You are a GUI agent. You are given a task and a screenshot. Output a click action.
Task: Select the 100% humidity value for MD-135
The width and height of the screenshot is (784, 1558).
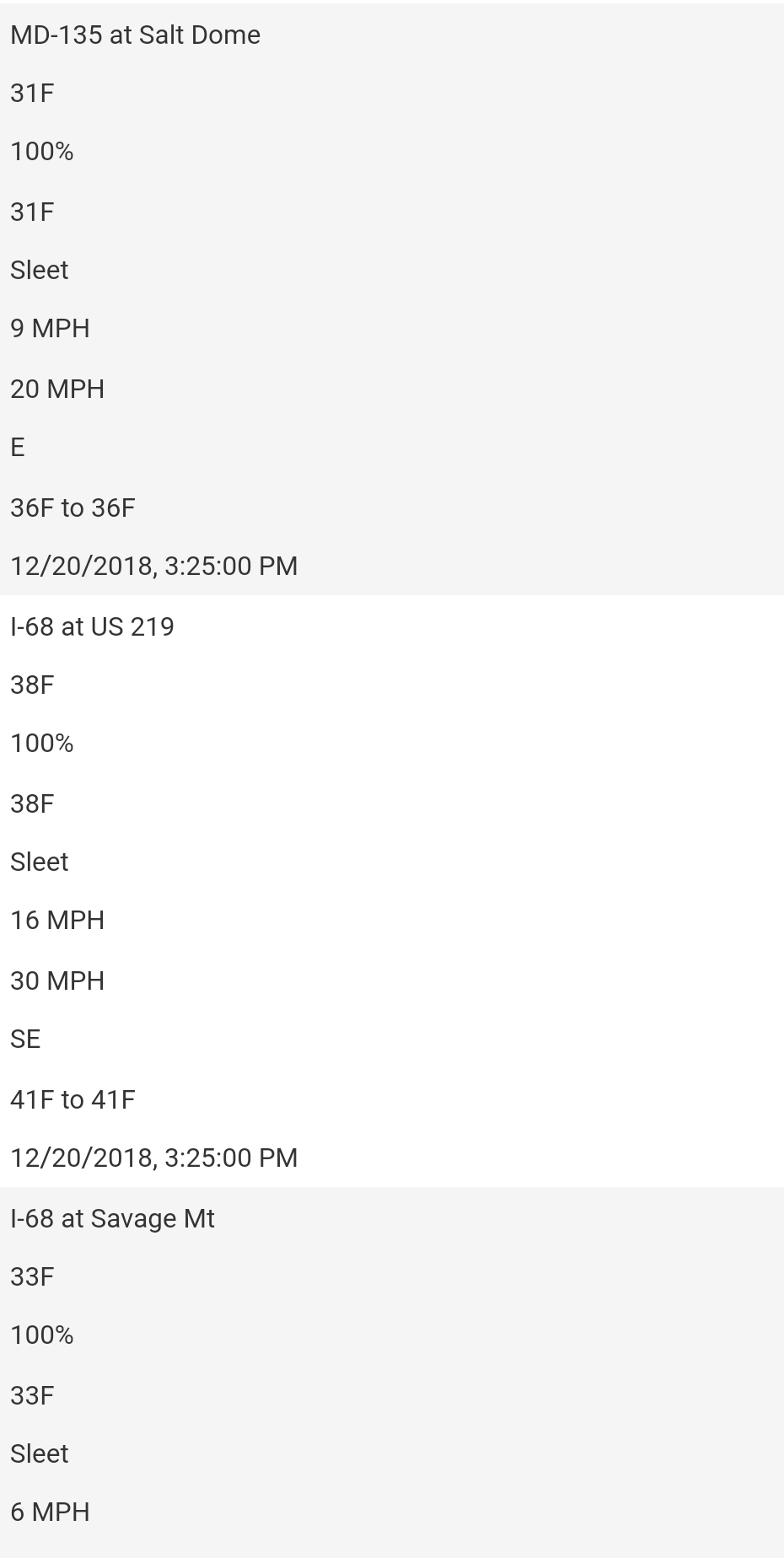[42, 152]
